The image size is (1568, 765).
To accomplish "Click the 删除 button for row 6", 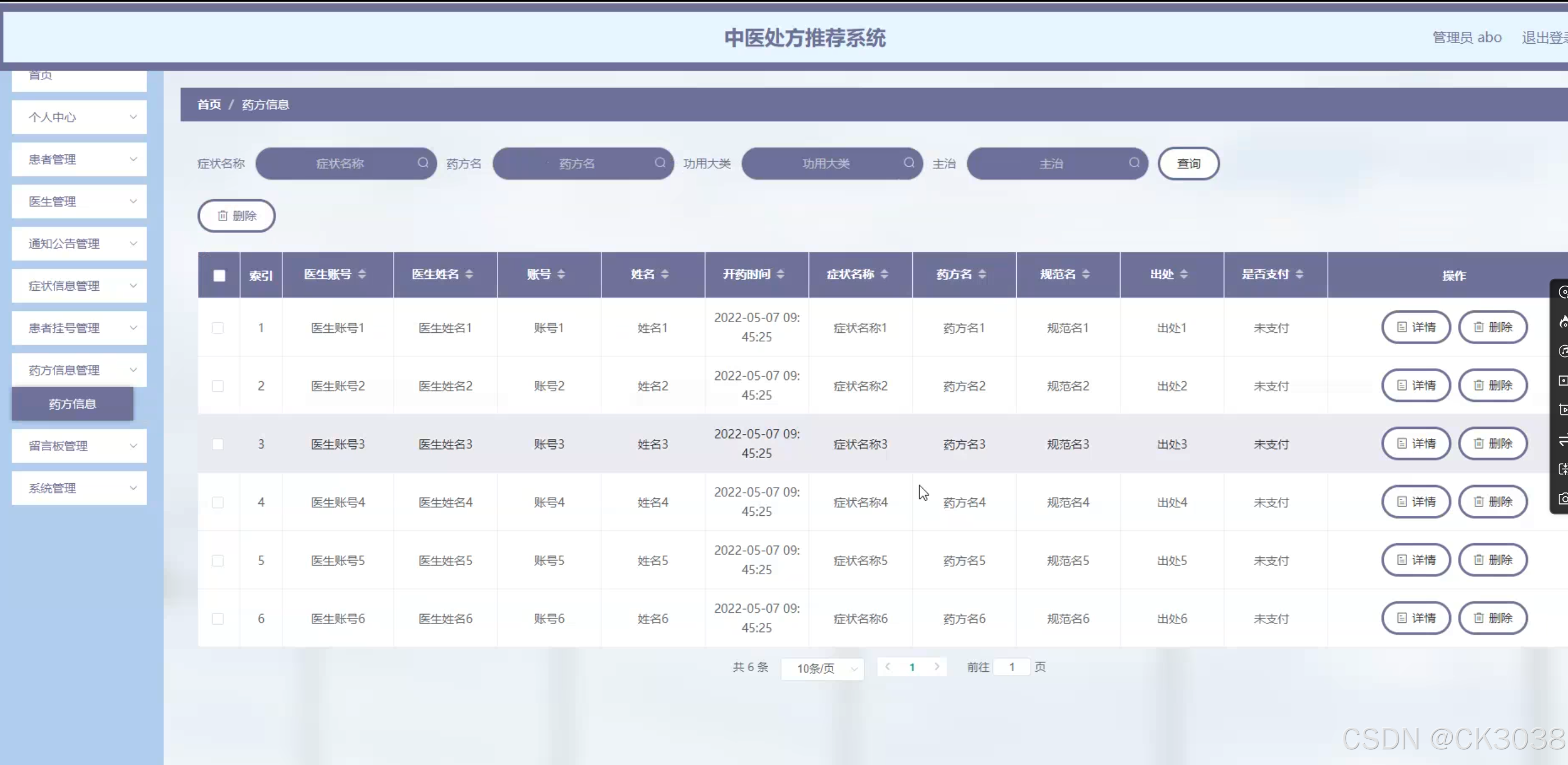I will 1493,619.
